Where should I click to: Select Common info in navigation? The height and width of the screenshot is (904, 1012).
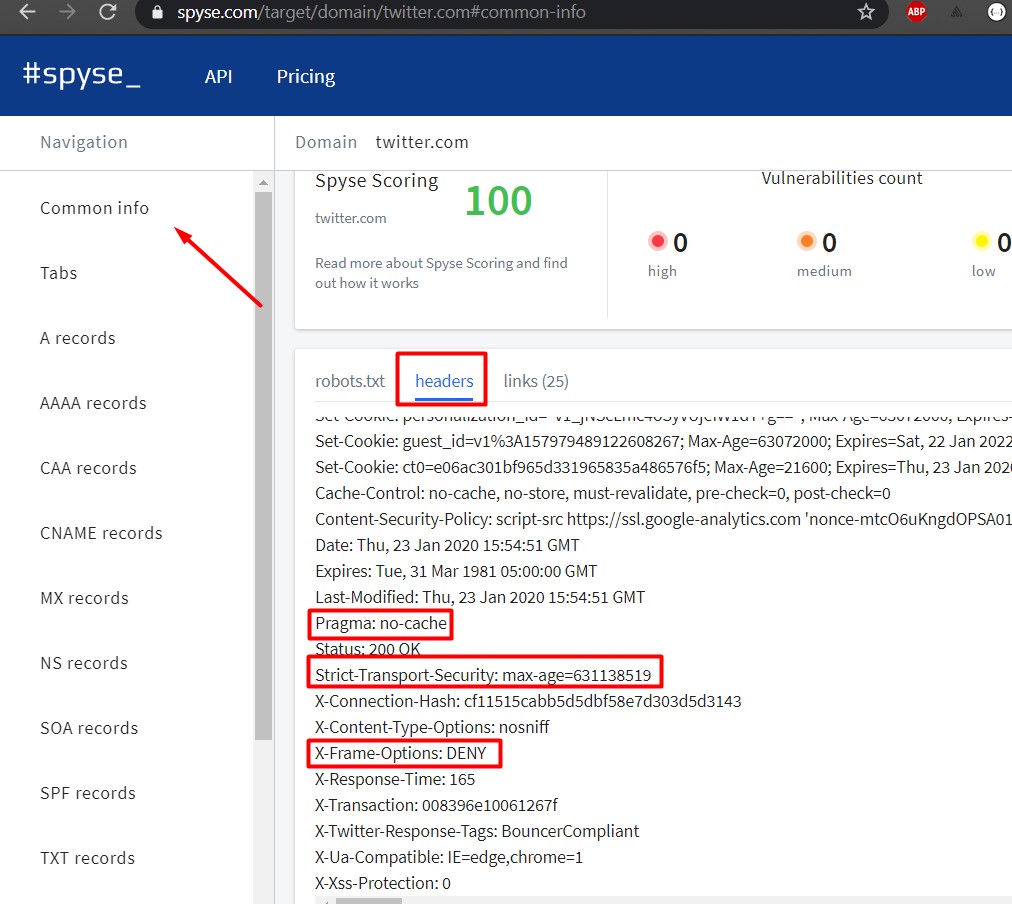click(x=94, y=208)
